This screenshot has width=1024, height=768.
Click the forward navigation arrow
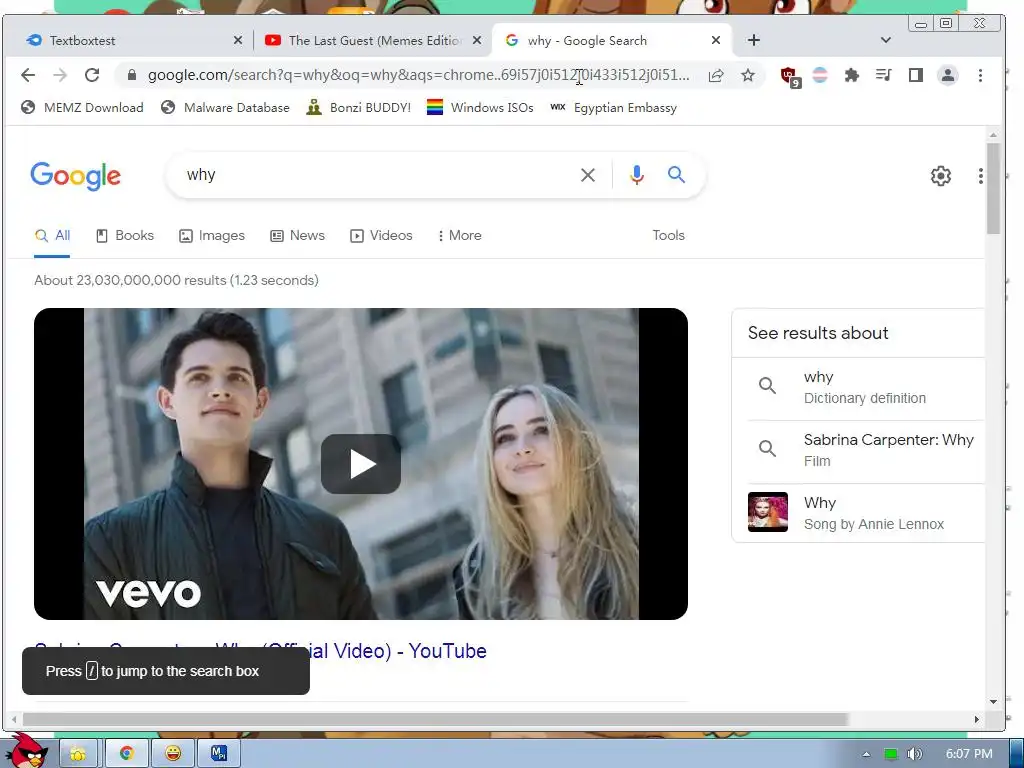point(60,75)
